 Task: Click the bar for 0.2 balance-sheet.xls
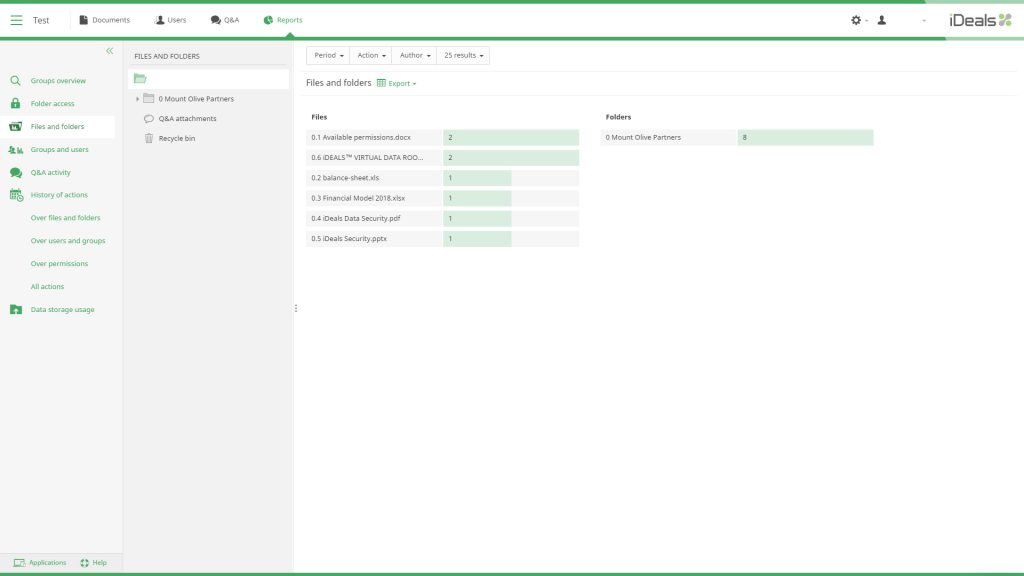click(x=477, y=178)
